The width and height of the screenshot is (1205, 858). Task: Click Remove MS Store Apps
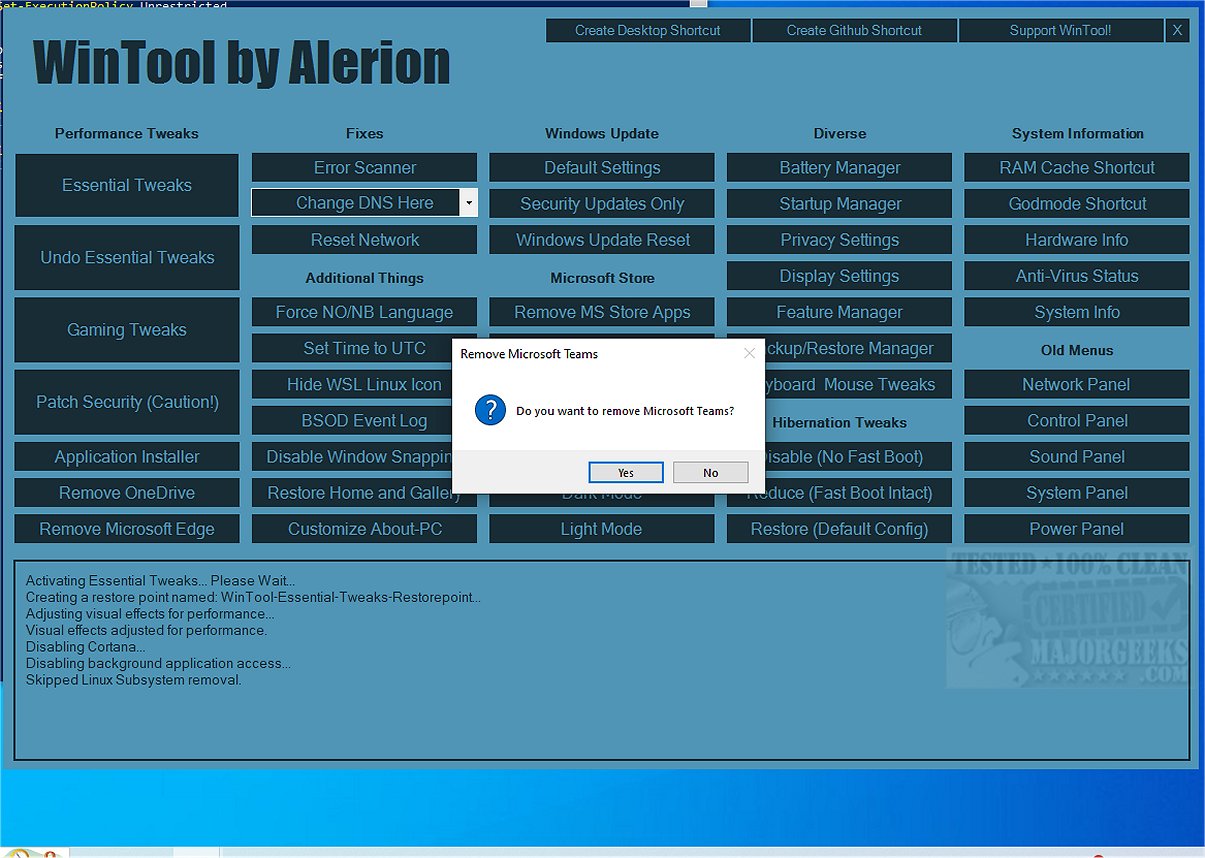602,312
